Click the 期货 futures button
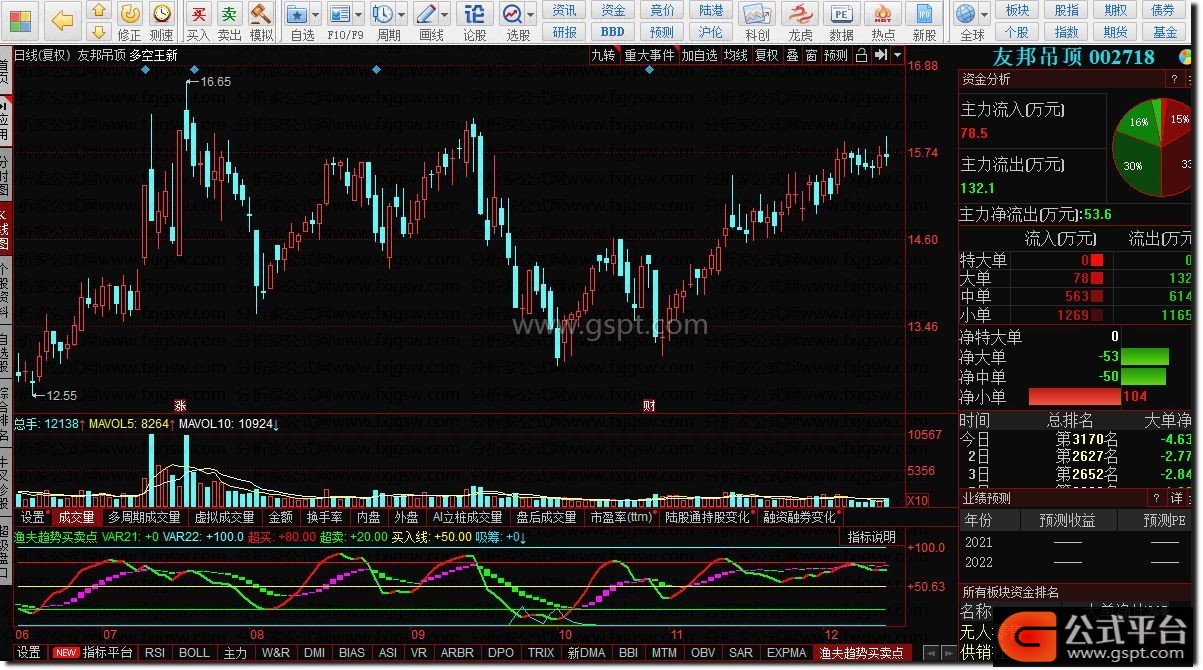This screenshot has height=670, width=1203. (1115, 32)
